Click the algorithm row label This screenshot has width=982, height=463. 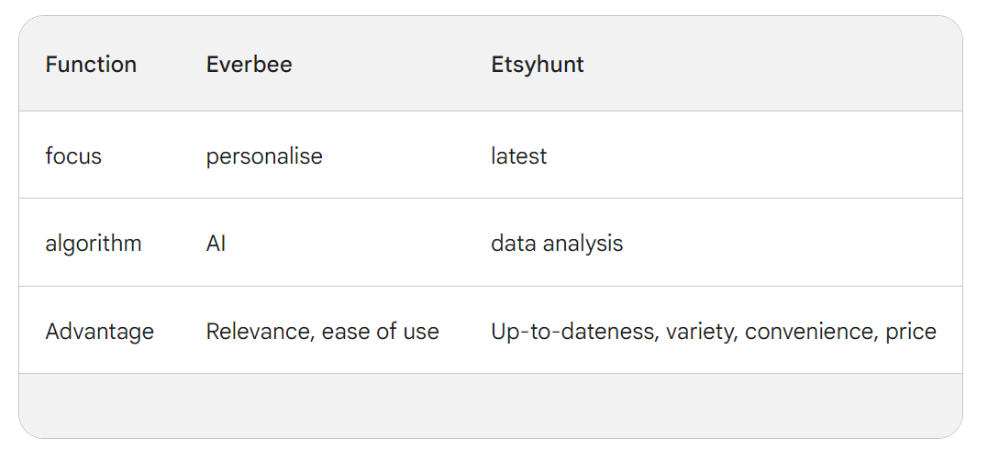click(x=93, y=244)
